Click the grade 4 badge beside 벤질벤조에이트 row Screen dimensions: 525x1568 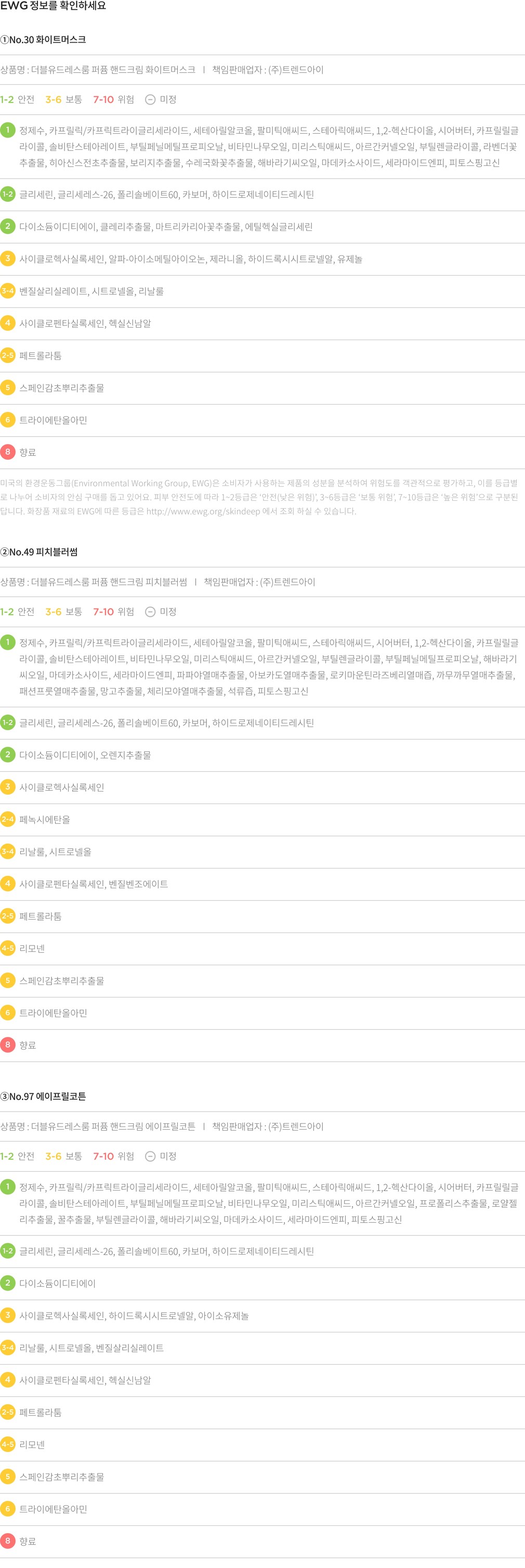[8, 883]
